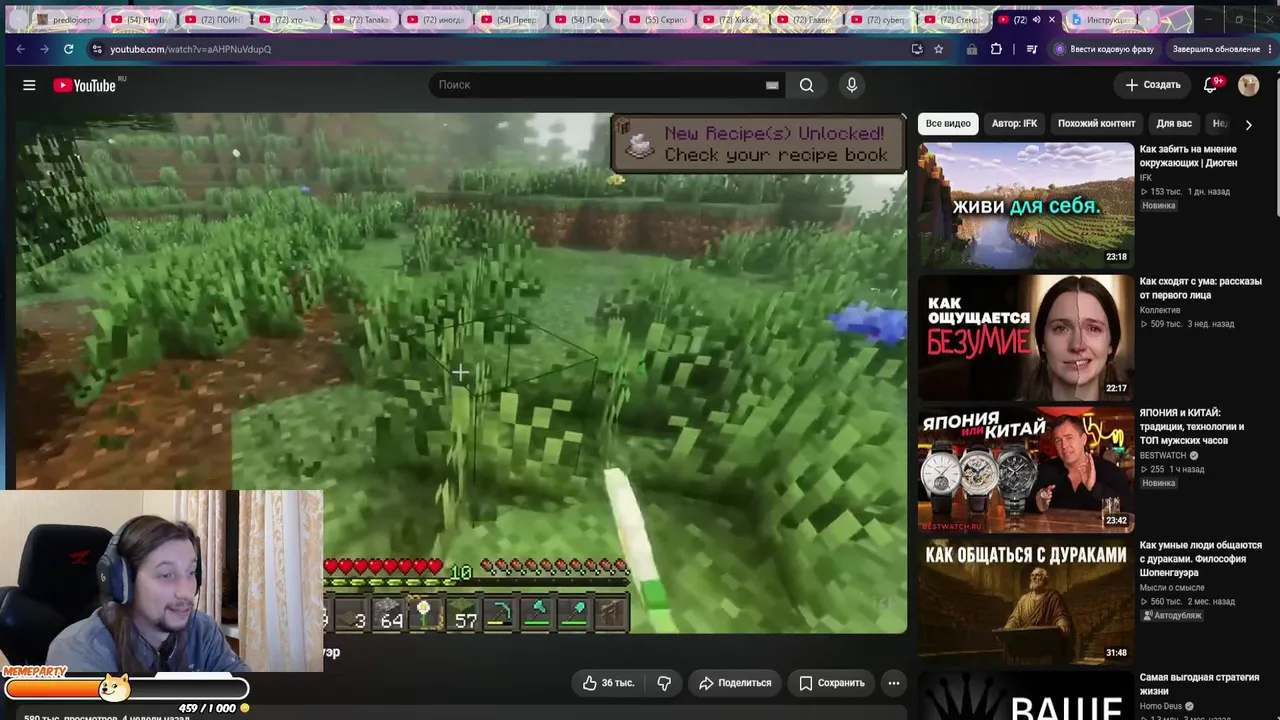
Task: Open browser extensions puzzle icon
Action: 996,49
